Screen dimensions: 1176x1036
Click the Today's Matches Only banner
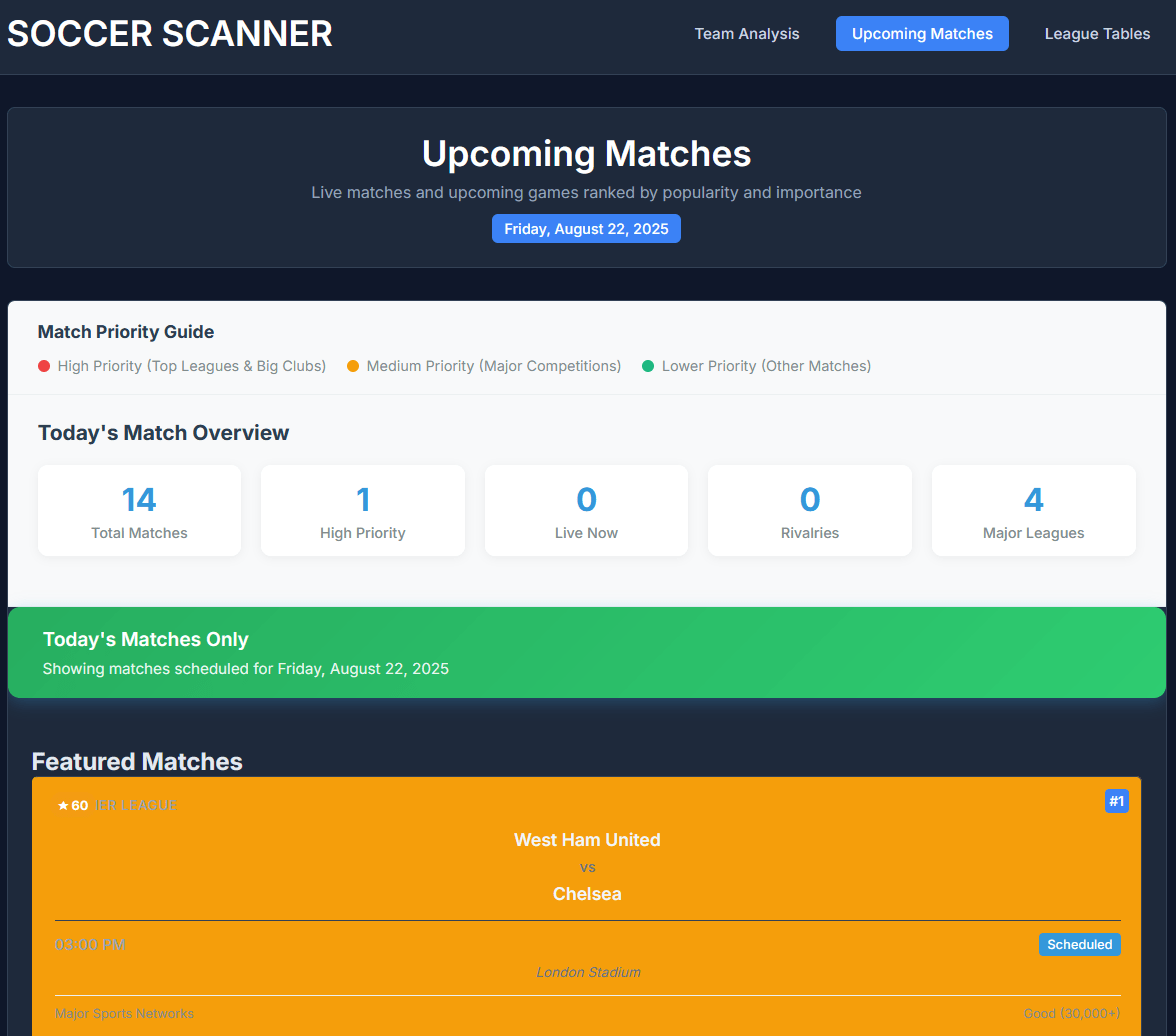pos(586,652)
